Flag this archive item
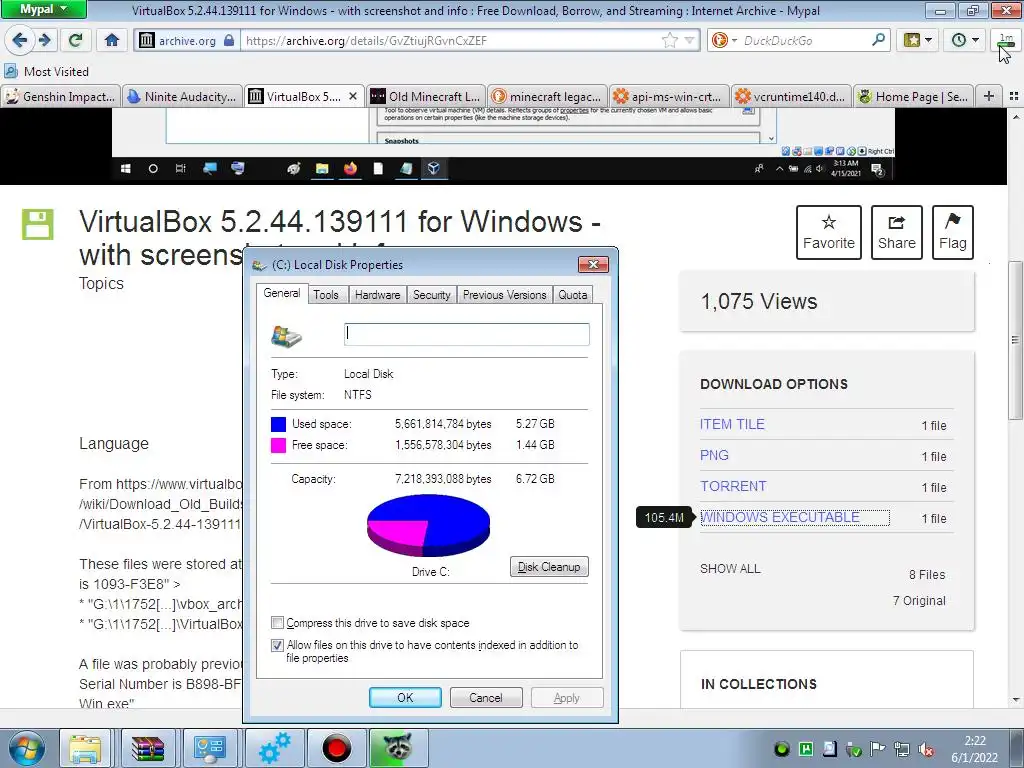 coord(953,232)
